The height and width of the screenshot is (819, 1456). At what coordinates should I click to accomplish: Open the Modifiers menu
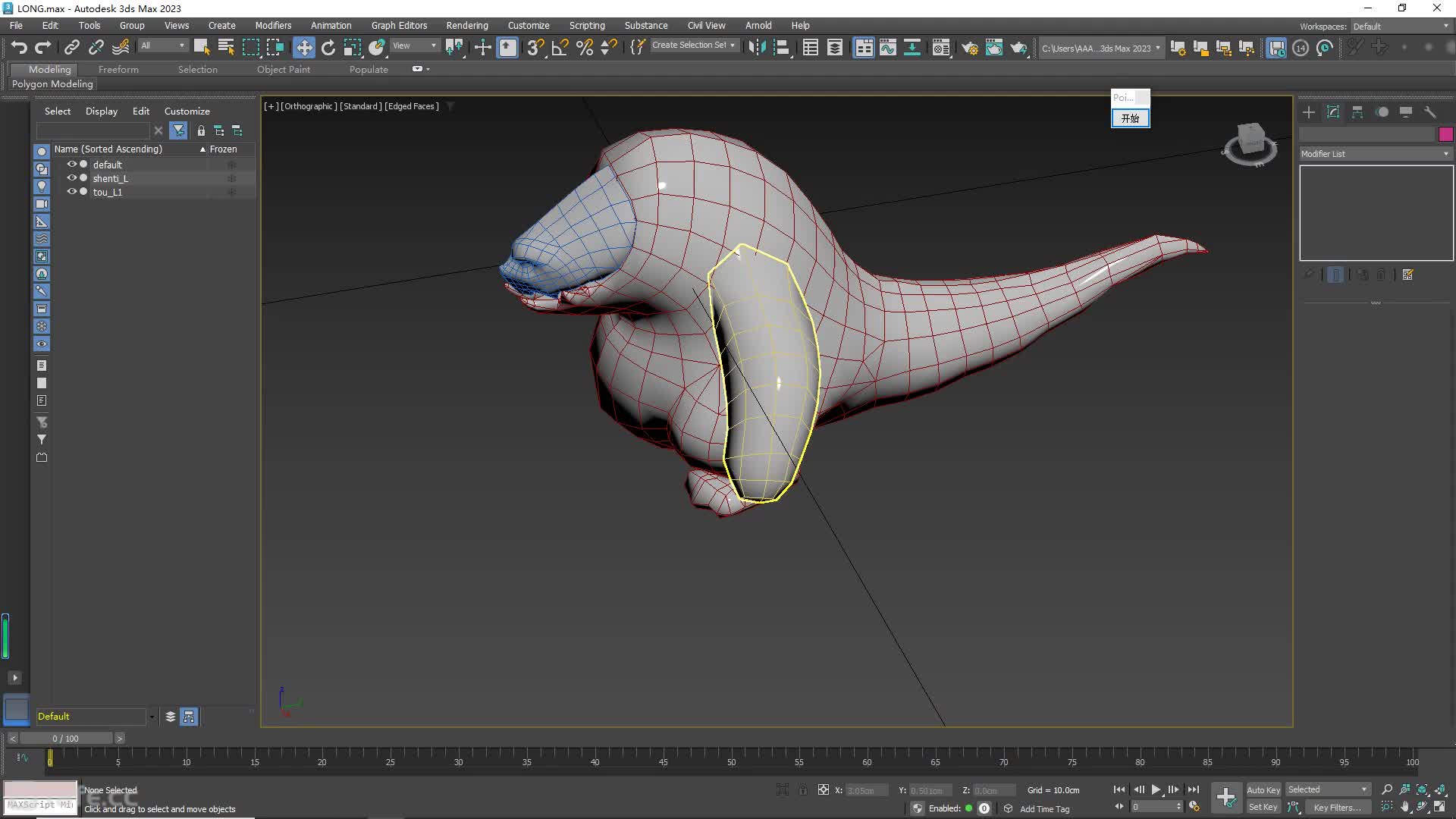tap(273, 25)
